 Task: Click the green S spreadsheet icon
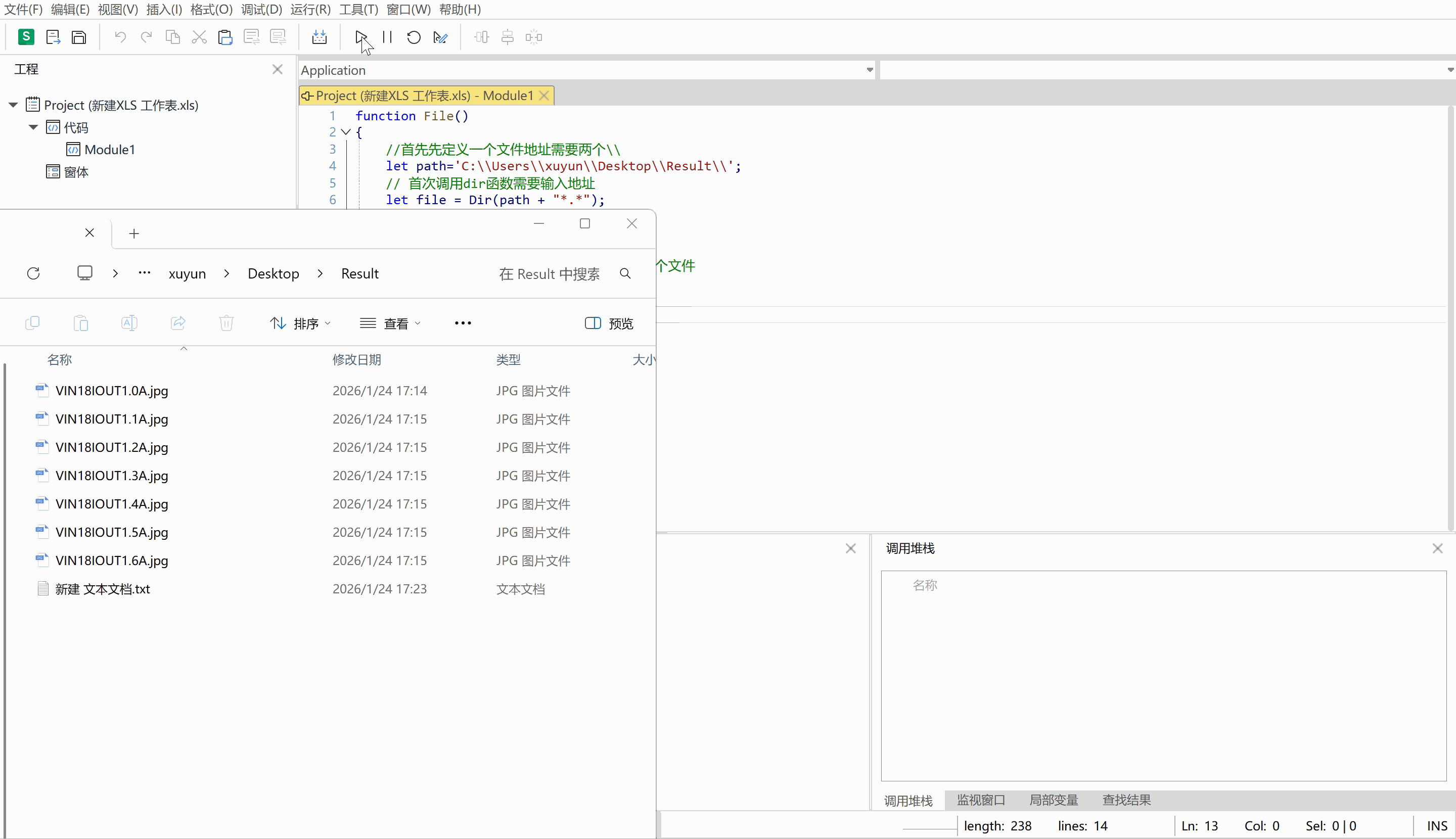(x=26, y=37)
